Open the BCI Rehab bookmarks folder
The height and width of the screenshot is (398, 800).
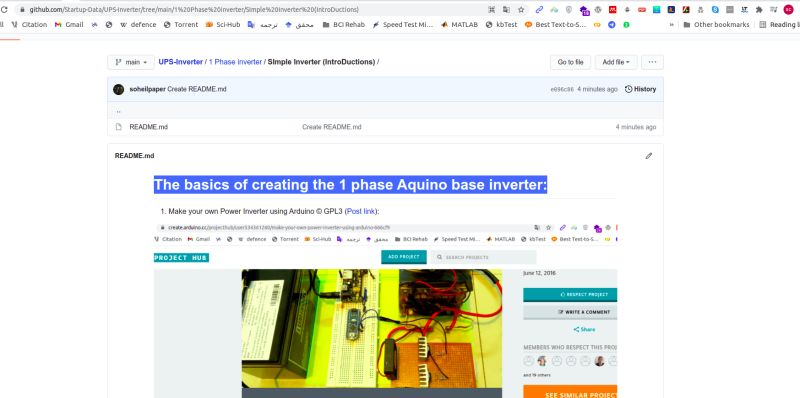[344, 24]
